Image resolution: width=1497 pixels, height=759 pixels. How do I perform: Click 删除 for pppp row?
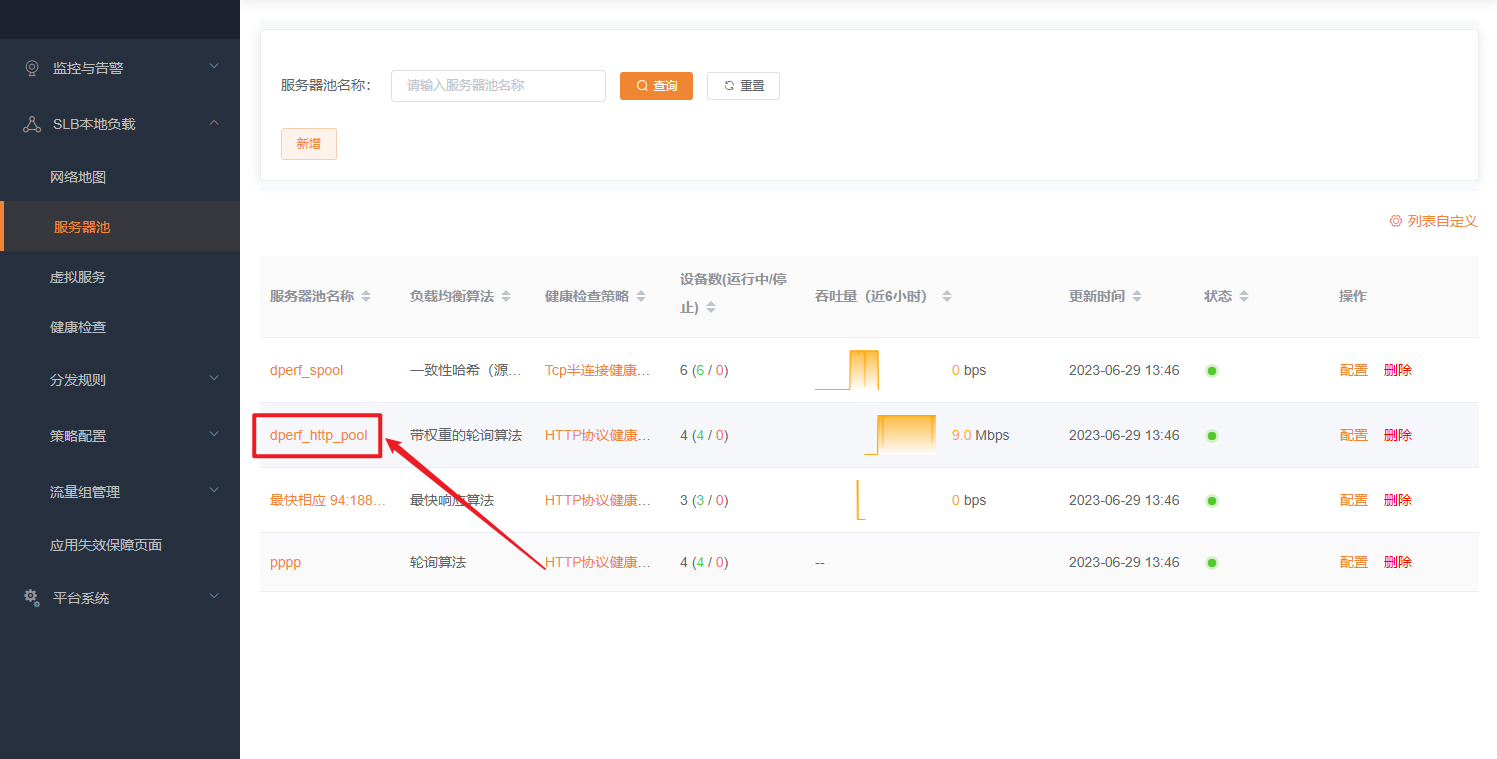coord(1398,562)
